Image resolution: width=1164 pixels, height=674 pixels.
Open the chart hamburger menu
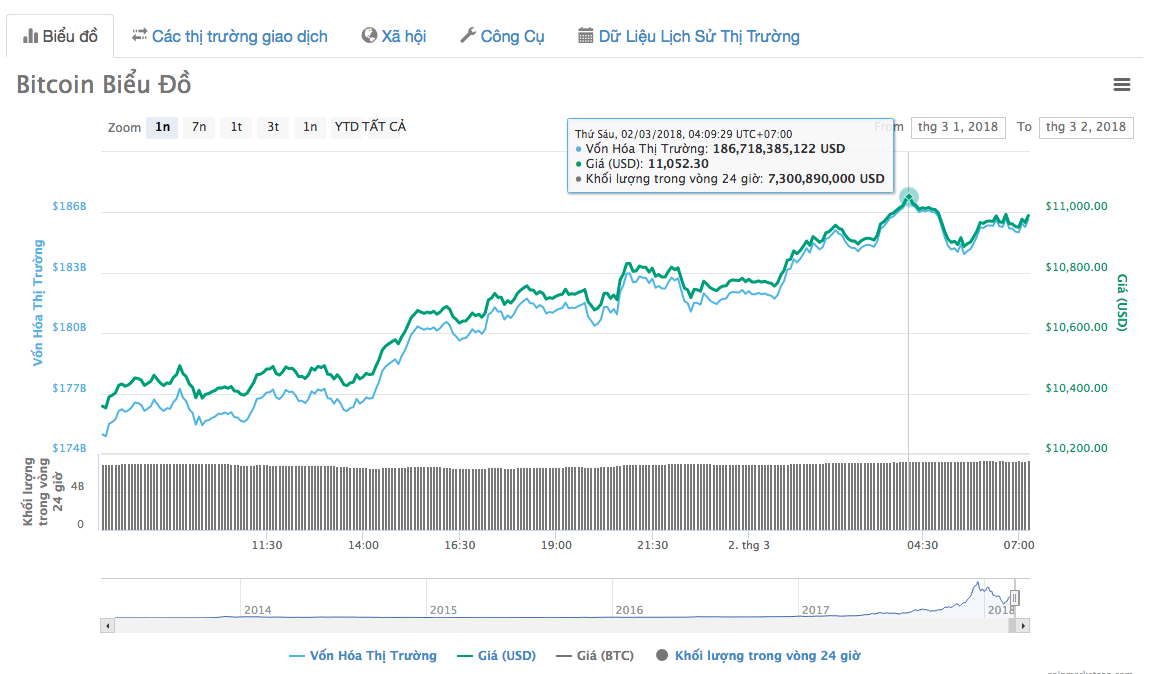coord(1122,85)
